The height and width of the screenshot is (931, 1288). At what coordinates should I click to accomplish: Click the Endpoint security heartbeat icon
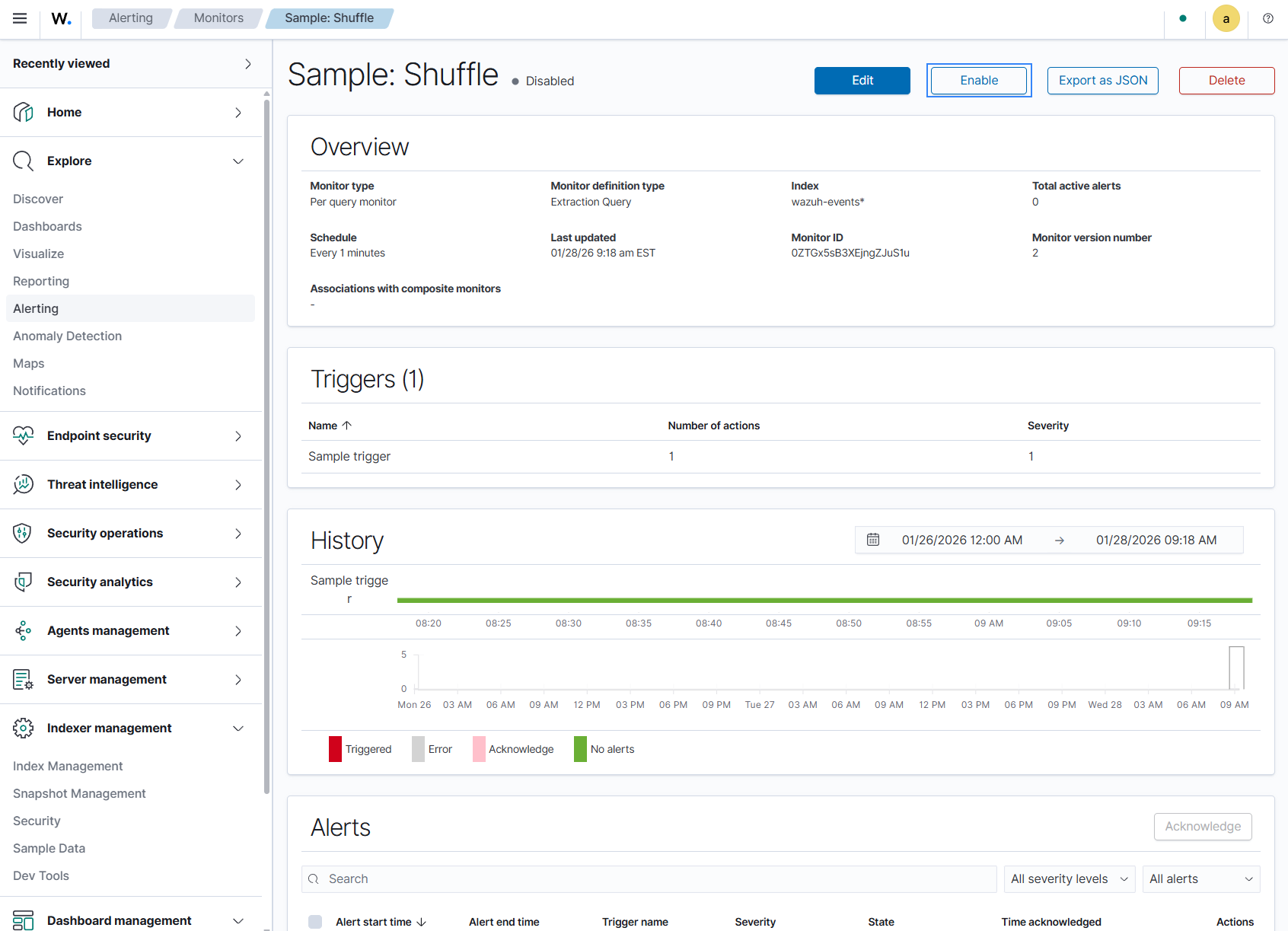pos(23,435)
